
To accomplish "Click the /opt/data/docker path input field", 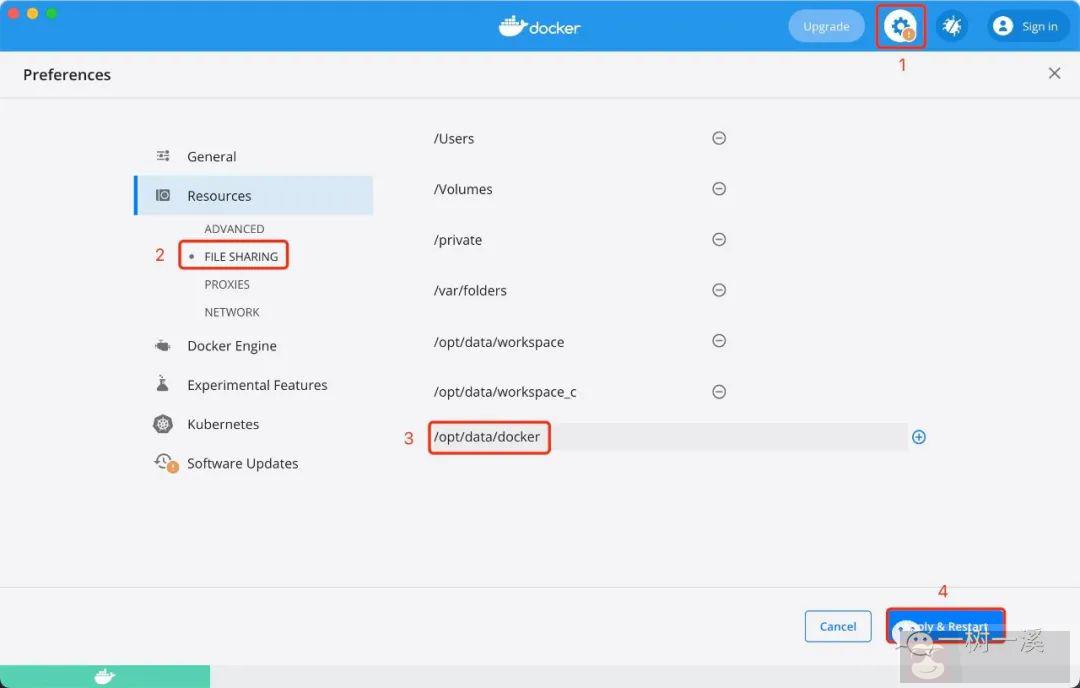I will pos(489,437).
